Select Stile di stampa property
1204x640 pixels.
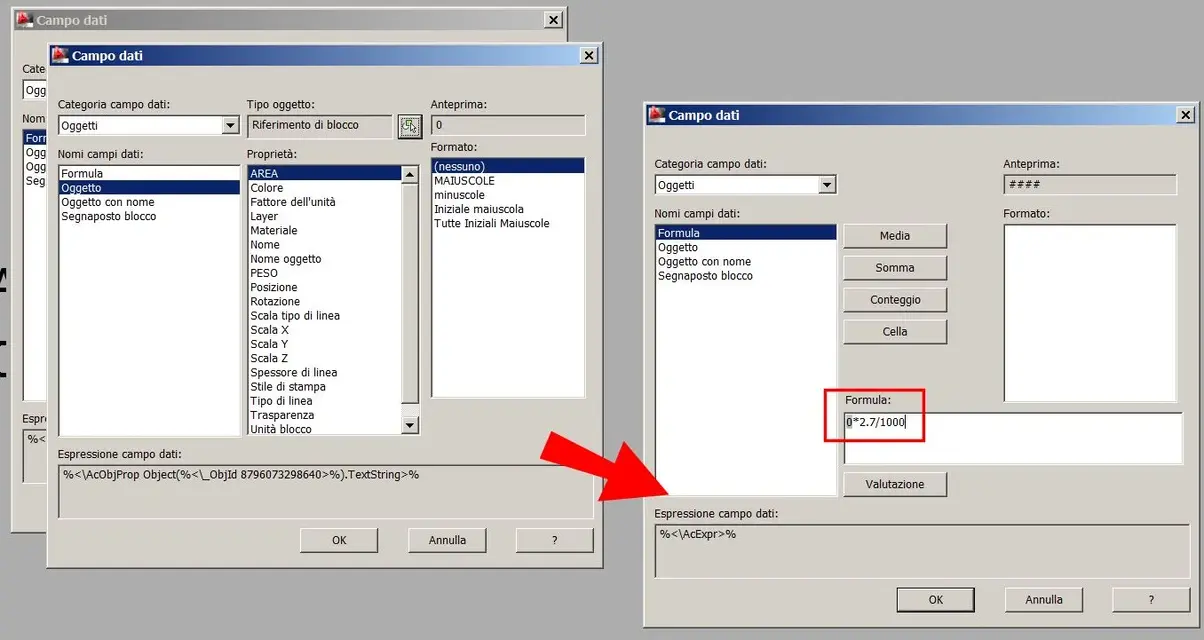pos(324,386)
